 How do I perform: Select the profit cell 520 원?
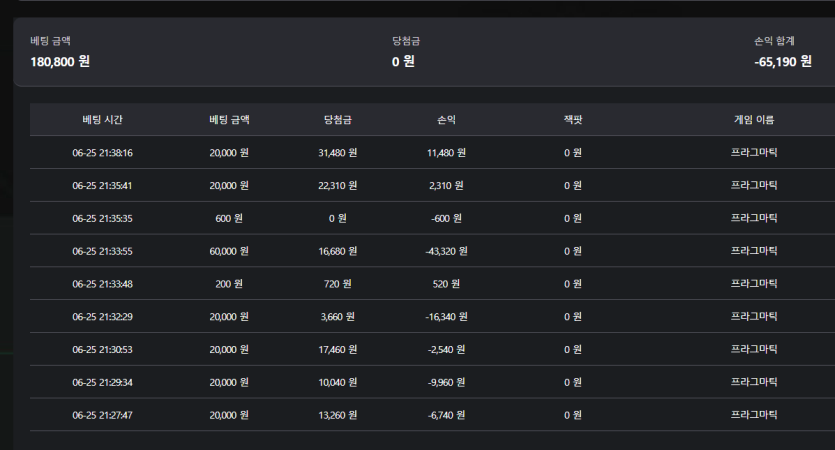446,284
